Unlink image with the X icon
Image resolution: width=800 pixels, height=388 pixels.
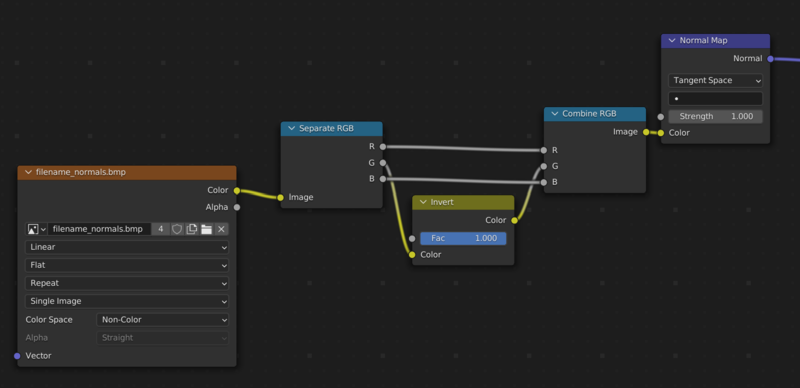[221, 229]
